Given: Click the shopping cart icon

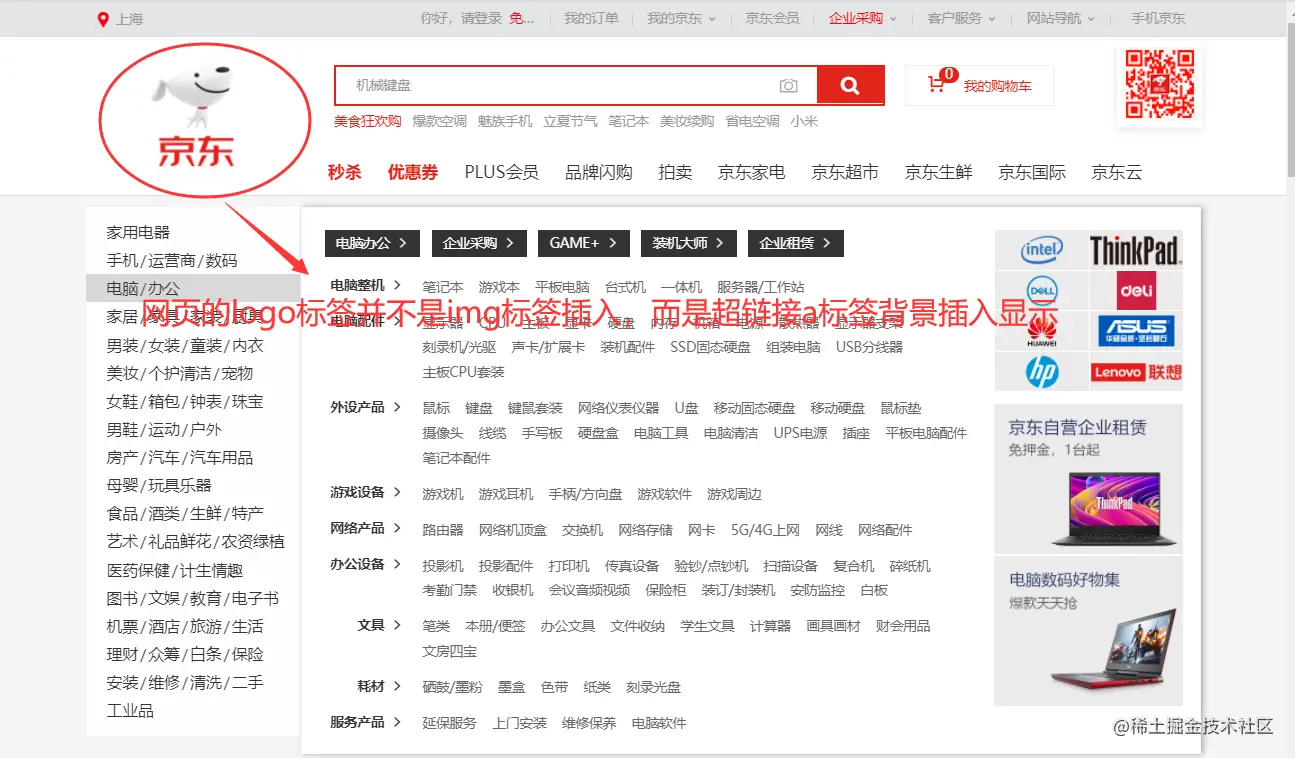Looking at the screenshot, I should pyautogui.click(x=937, y=85).
